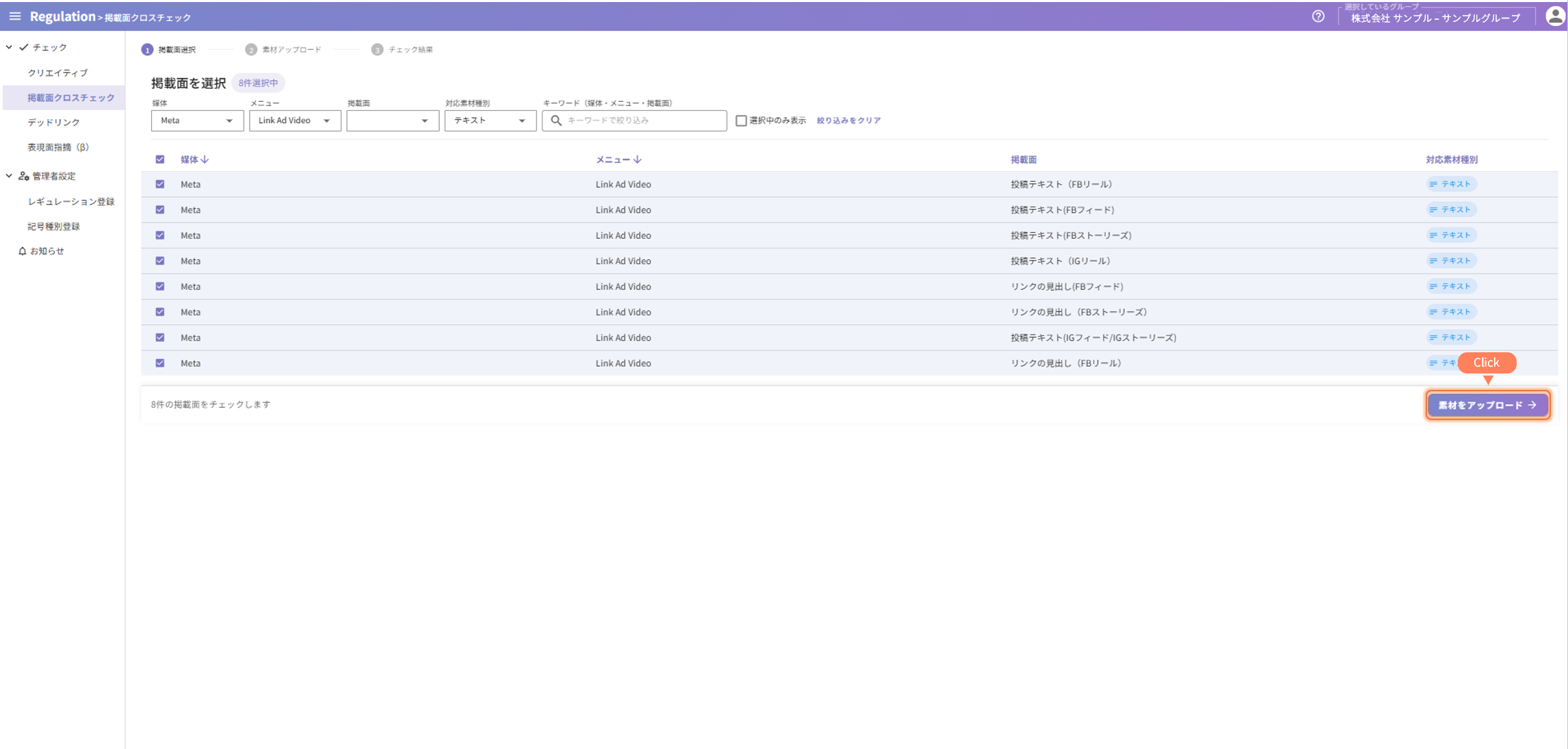The image size is (1568, 749).
Task: Click テキスト tag in IGフィード/IGストーリーズ row
Action: pyautogui.click(x=1451, y=337)
